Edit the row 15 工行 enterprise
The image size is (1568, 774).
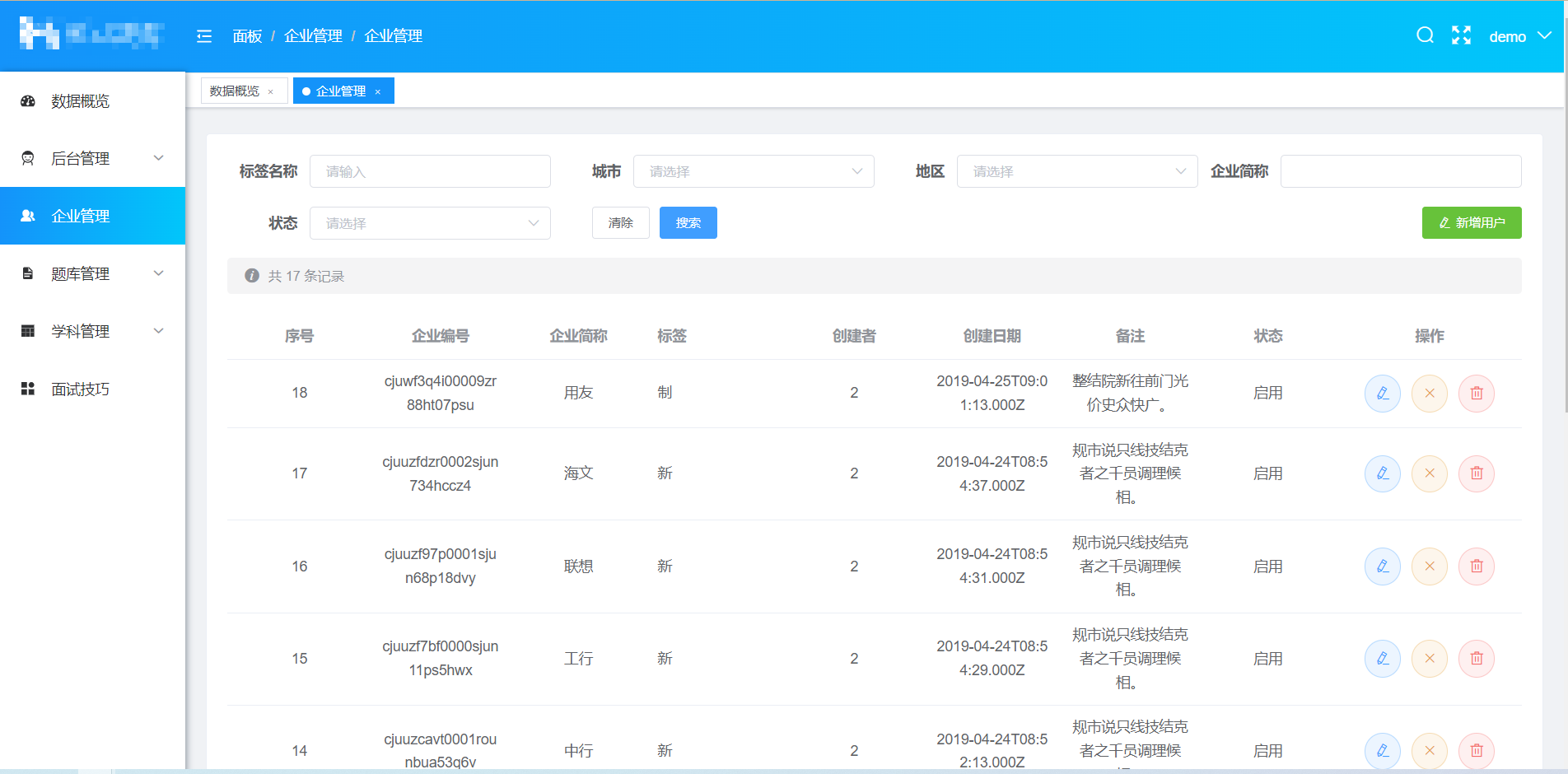(x=1383, y=659)
